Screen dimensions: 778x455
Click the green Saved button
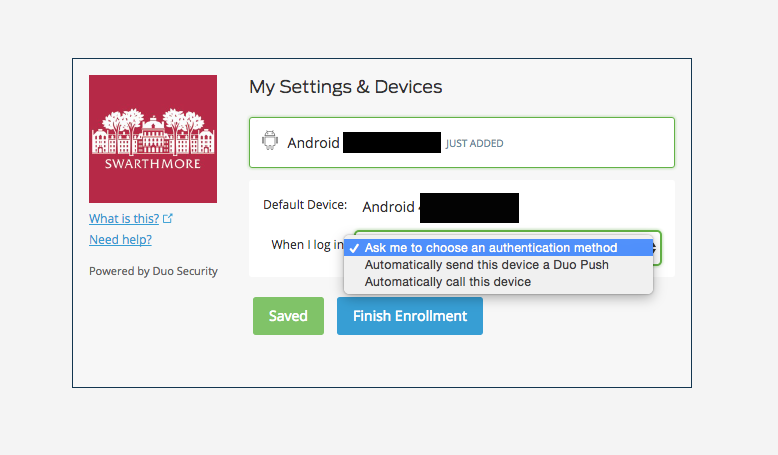288,316
